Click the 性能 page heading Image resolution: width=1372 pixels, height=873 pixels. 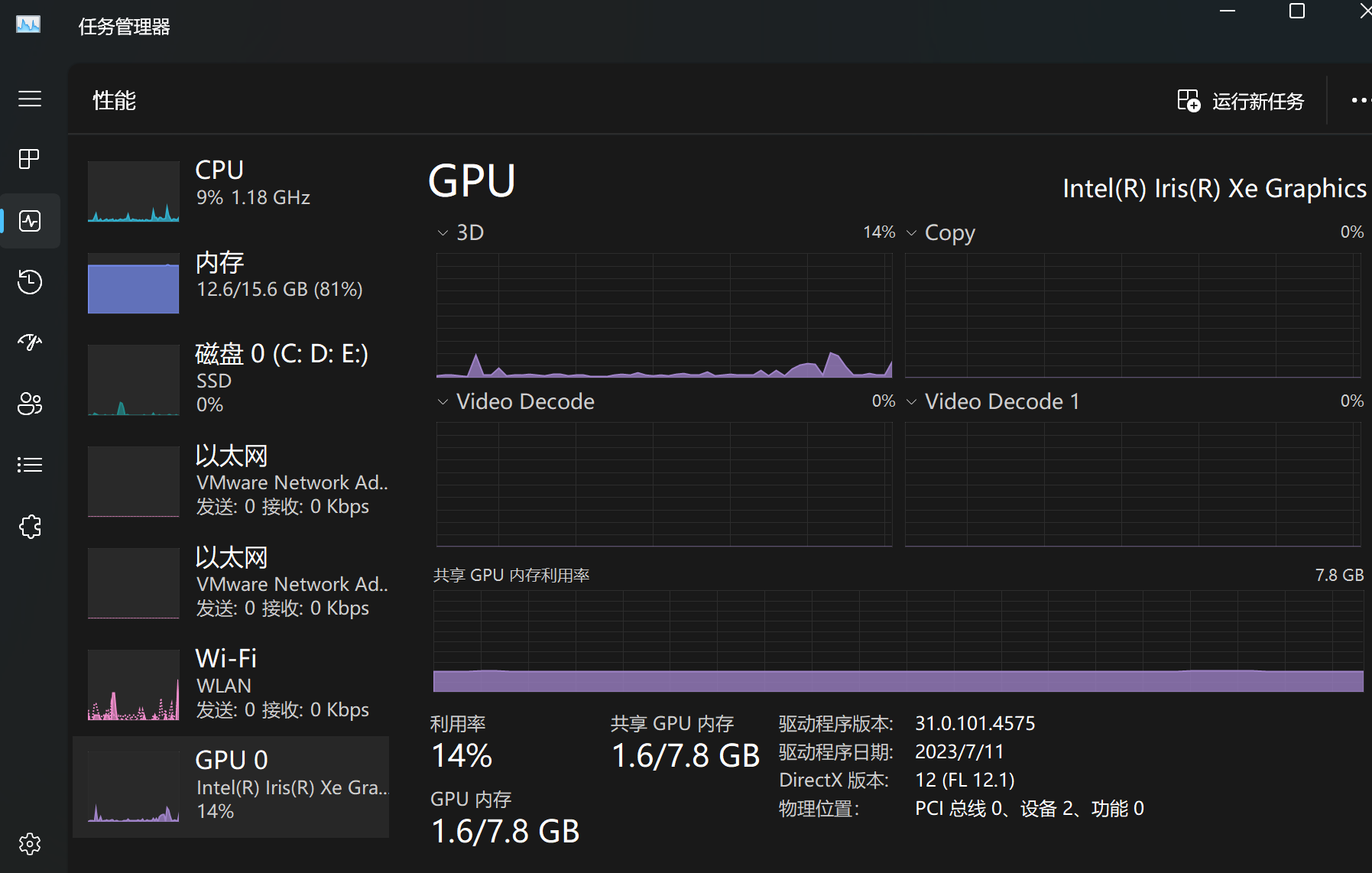tap(115, 100)
